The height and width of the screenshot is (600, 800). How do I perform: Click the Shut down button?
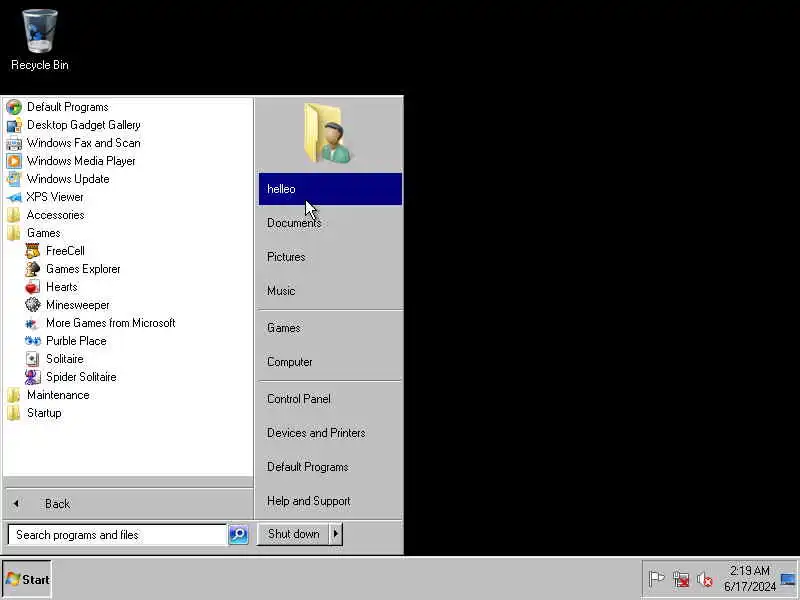293,534
